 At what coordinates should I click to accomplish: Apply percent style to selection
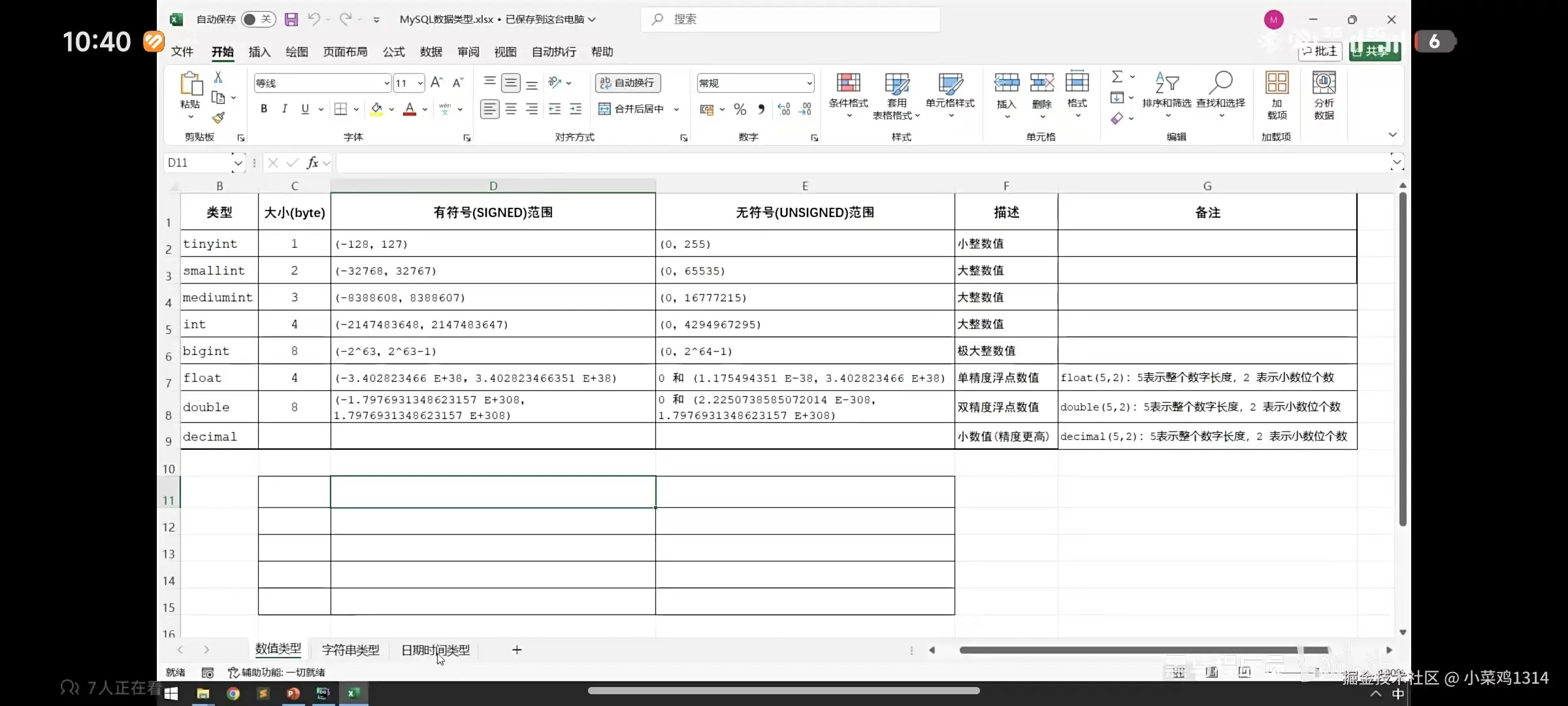[740, 109]
